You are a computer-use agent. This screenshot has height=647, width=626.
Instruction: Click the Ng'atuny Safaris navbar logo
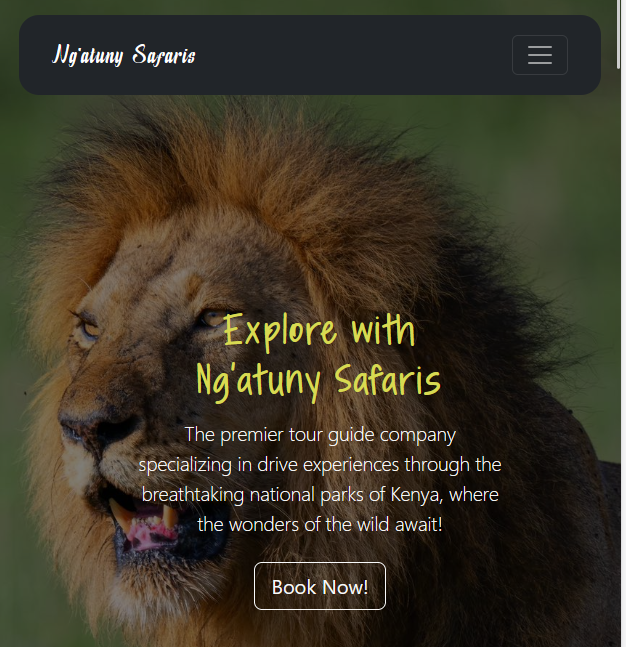pyautogui.click(x=124, y=55)
